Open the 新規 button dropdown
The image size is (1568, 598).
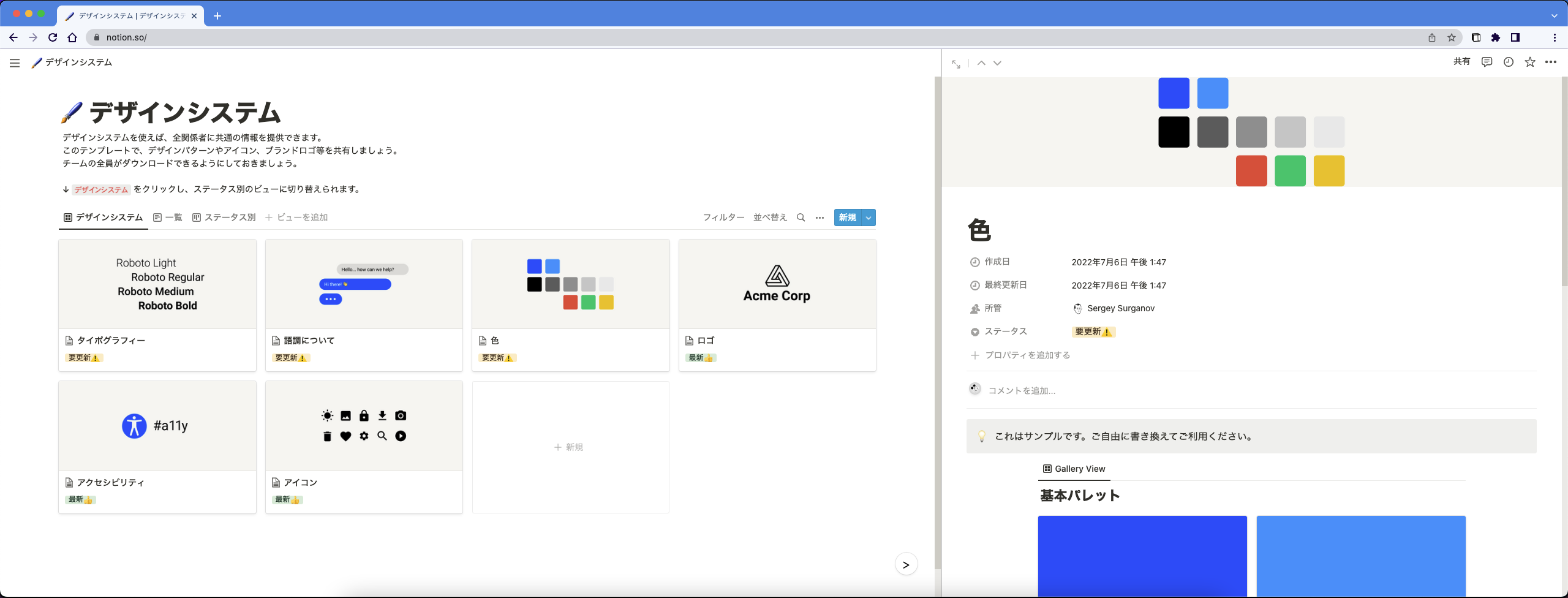pos(868,218)
